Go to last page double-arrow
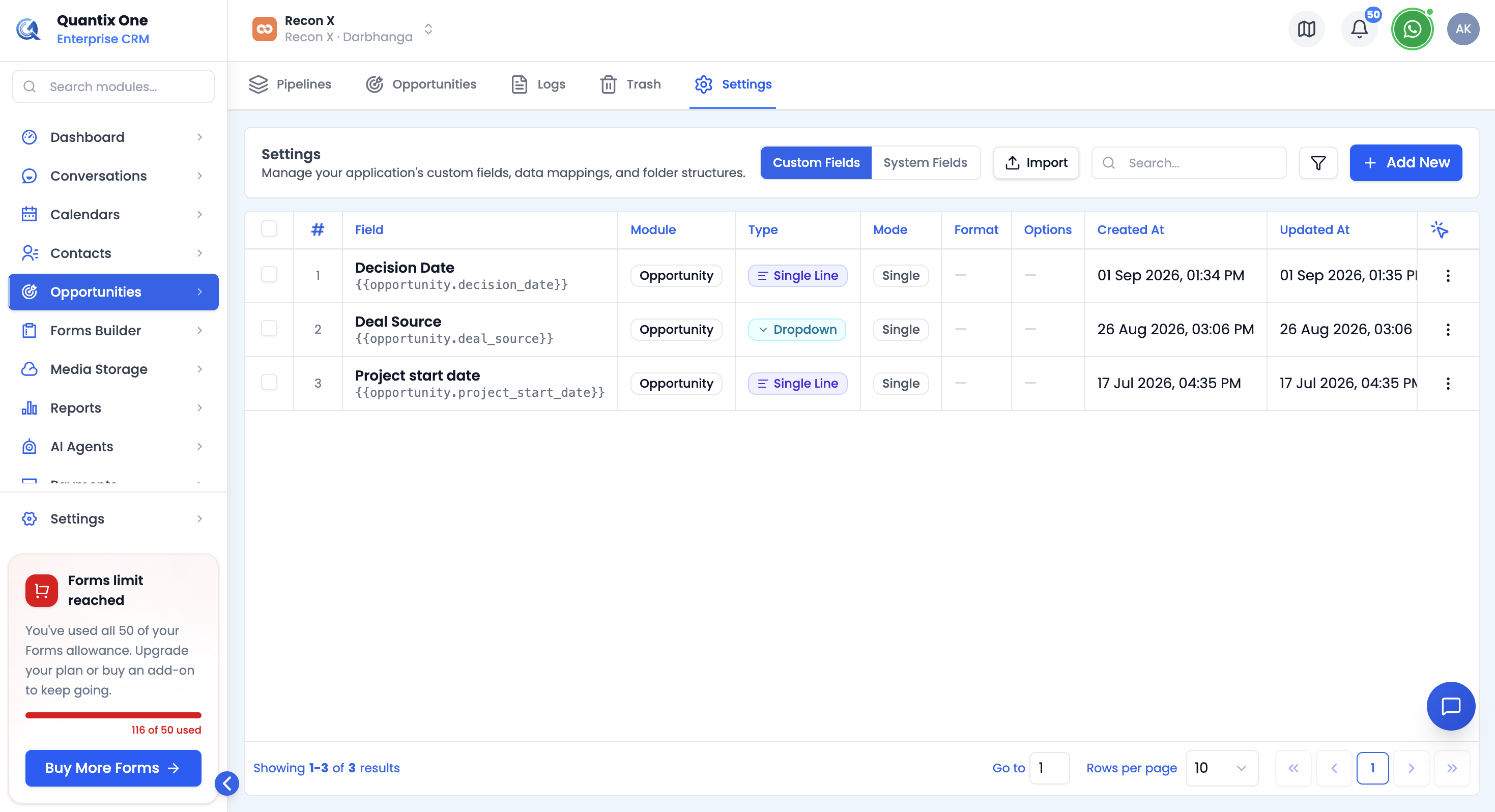The width and height of the screenshot is (1495, 812). click(1451, 768)
